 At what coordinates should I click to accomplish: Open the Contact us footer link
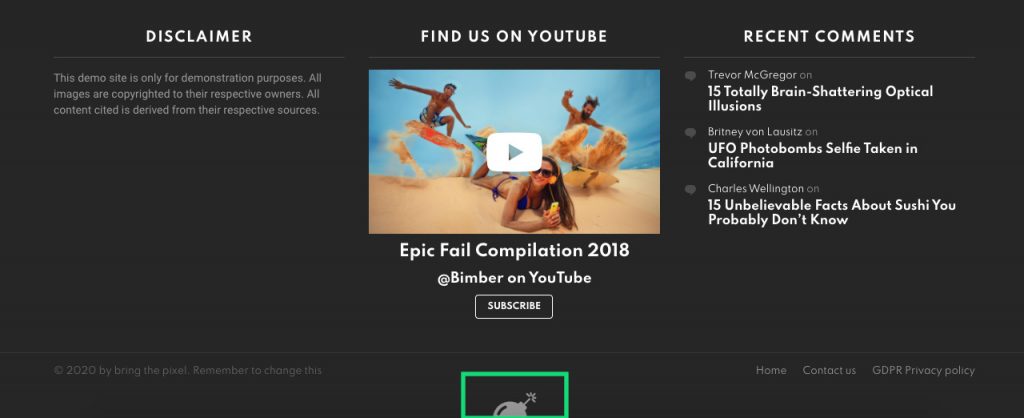829,370
